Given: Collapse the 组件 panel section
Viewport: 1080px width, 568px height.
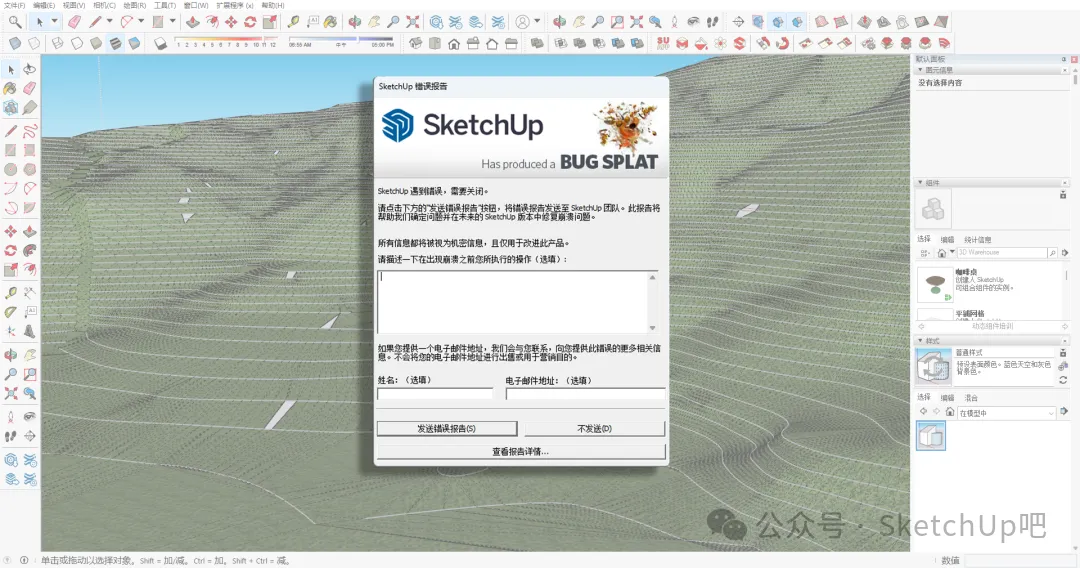Looking at the screenshot, I should tap(921, 183).
